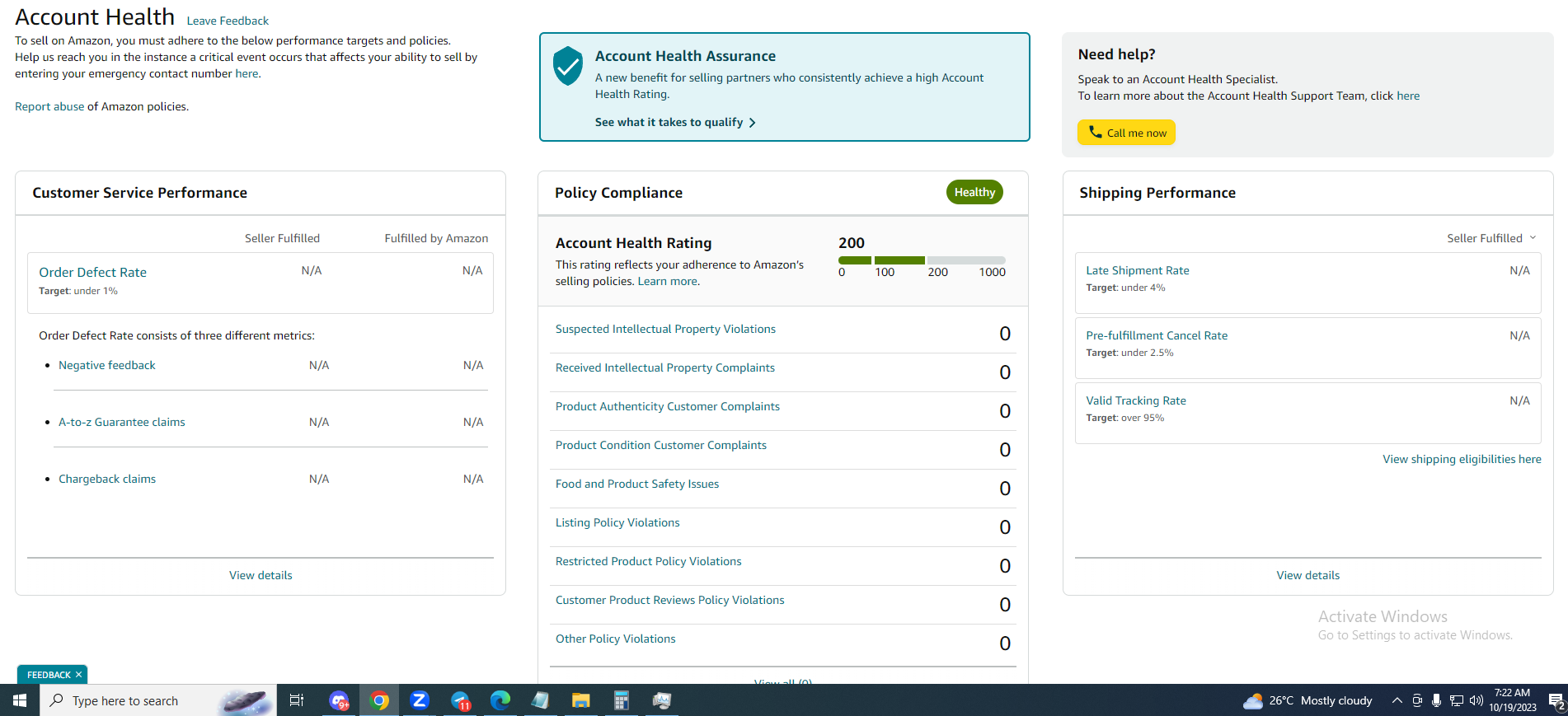This screenshot has height=716, width=1568.
Task: Click the 'Seller Fulfilled' column header under Customer Service
Action: pyautogui.click(x=282, y=238)
